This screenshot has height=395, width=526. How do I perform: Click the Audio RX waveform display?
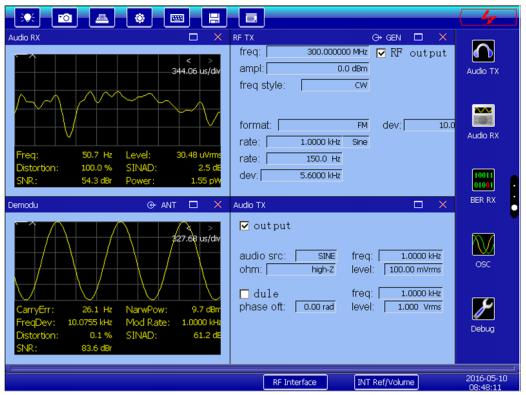[x=117, y=100]
